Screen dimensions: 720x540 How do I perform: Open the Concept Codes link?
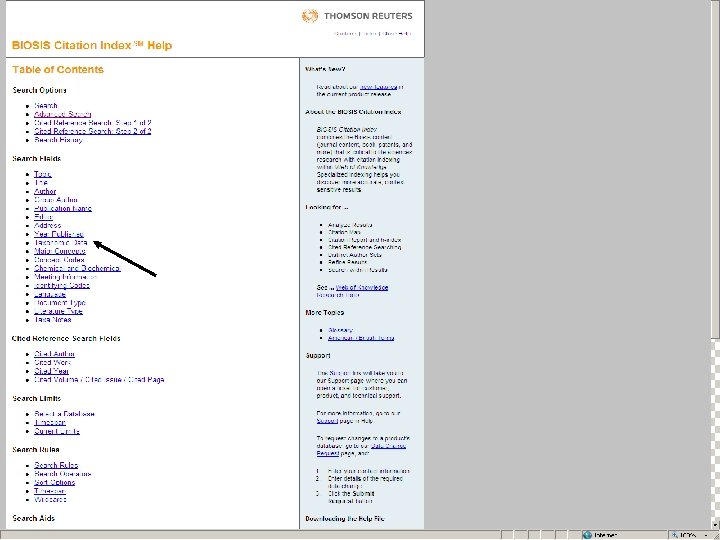point(59,260)
